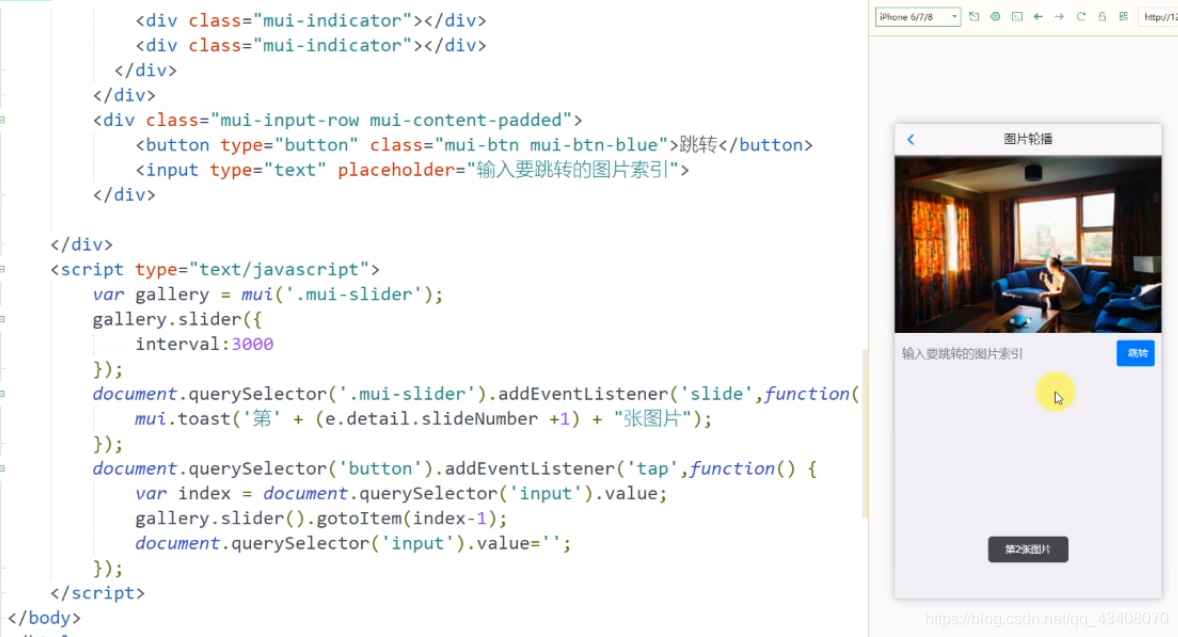Click the rotate/pop-out preview icon
Viewport: 1178px width, 637px height.
point(974,17)
